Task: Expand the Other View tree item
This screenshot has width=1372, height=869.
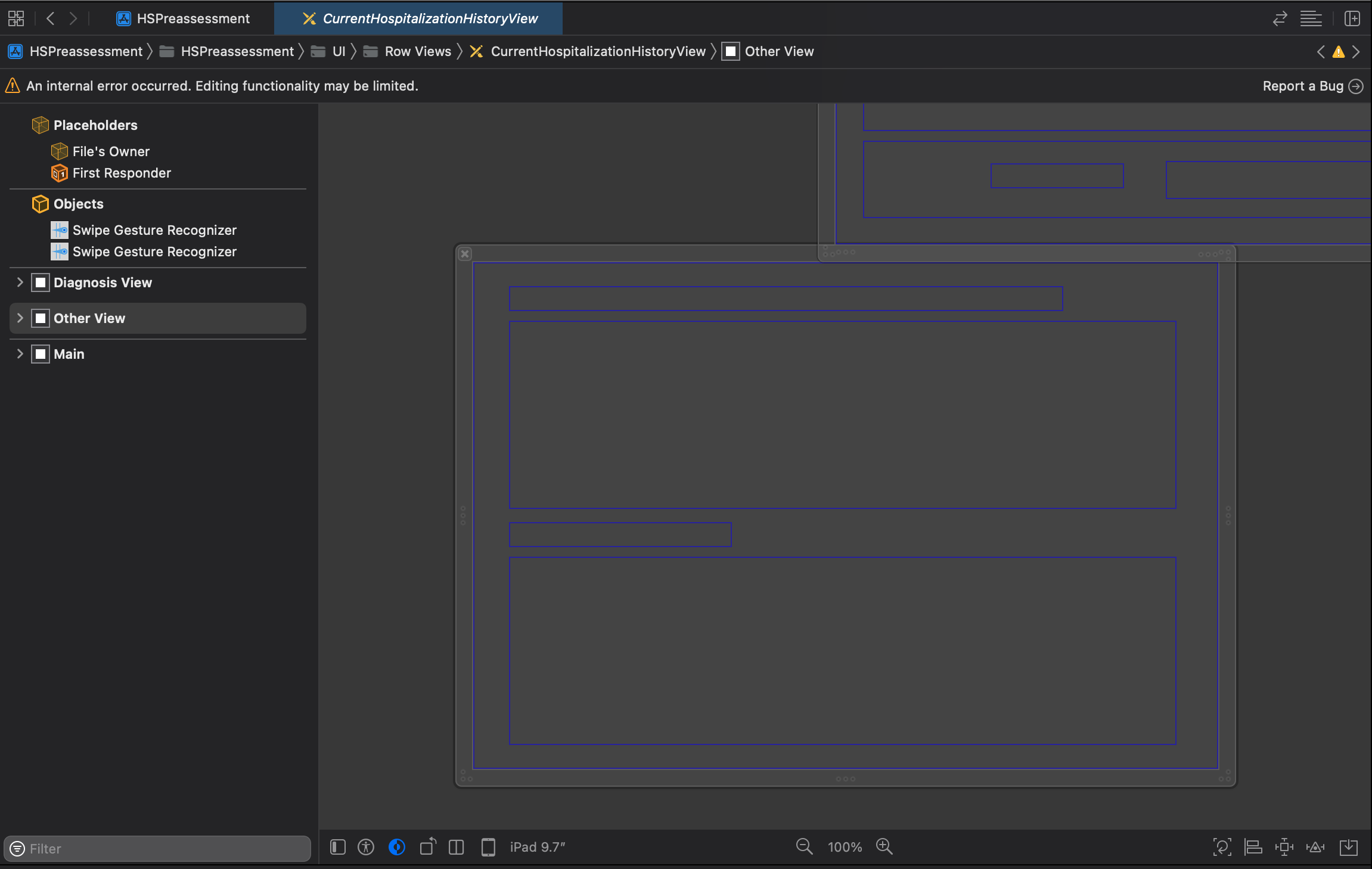Action: tap(20, 318)
